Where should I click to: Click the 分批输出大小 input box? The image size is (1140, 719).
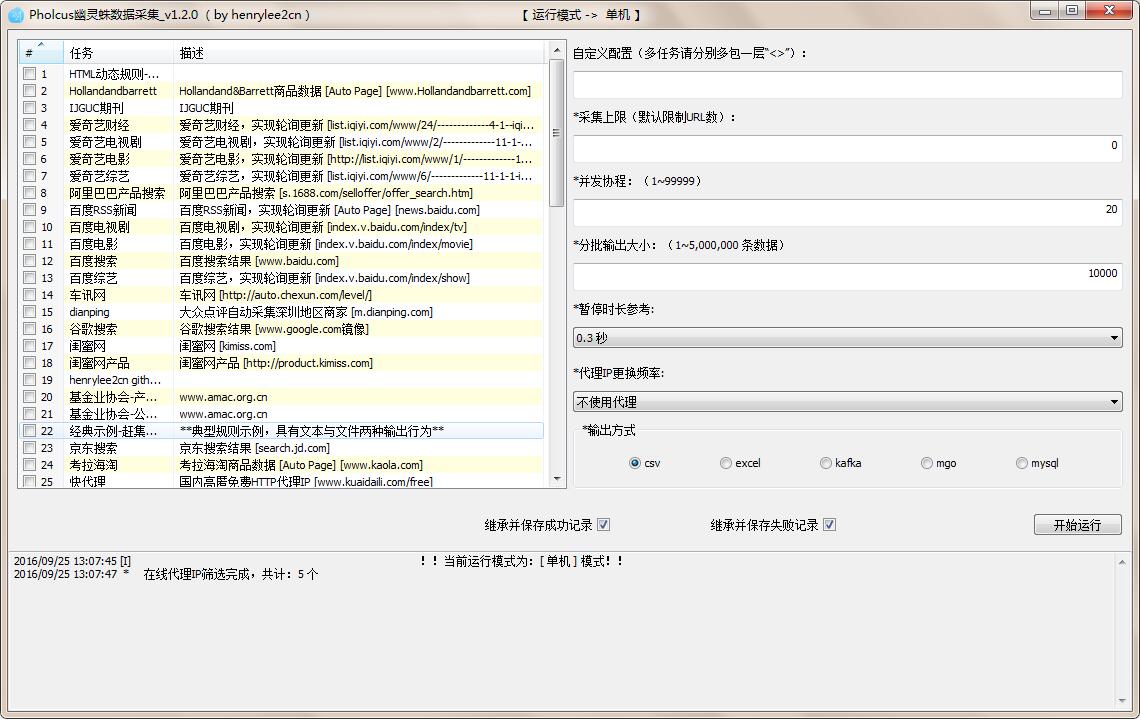click(847, 275)
